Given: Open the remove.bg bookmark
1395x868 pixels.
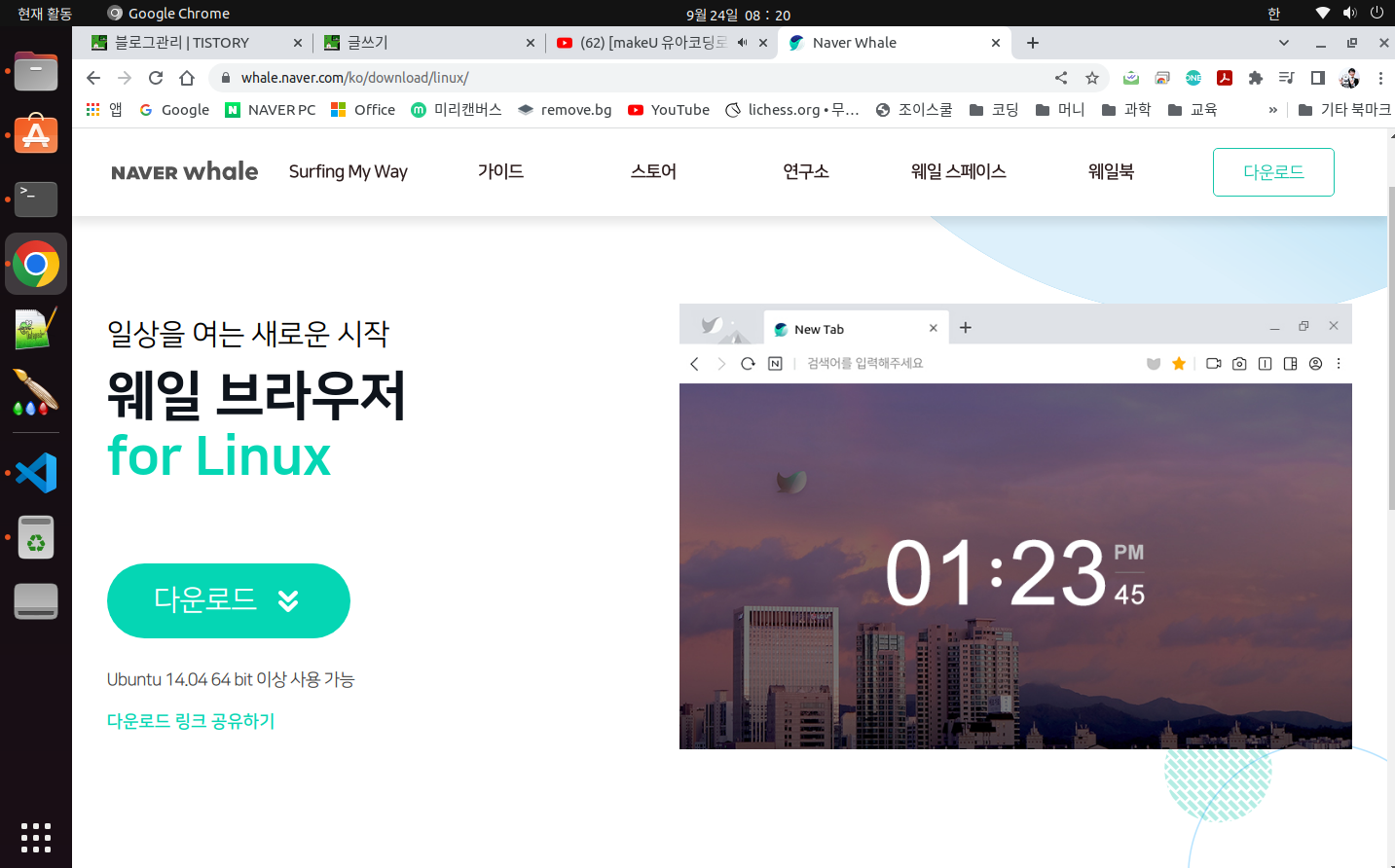Looking at the screenshot, I should click(565, 110).
